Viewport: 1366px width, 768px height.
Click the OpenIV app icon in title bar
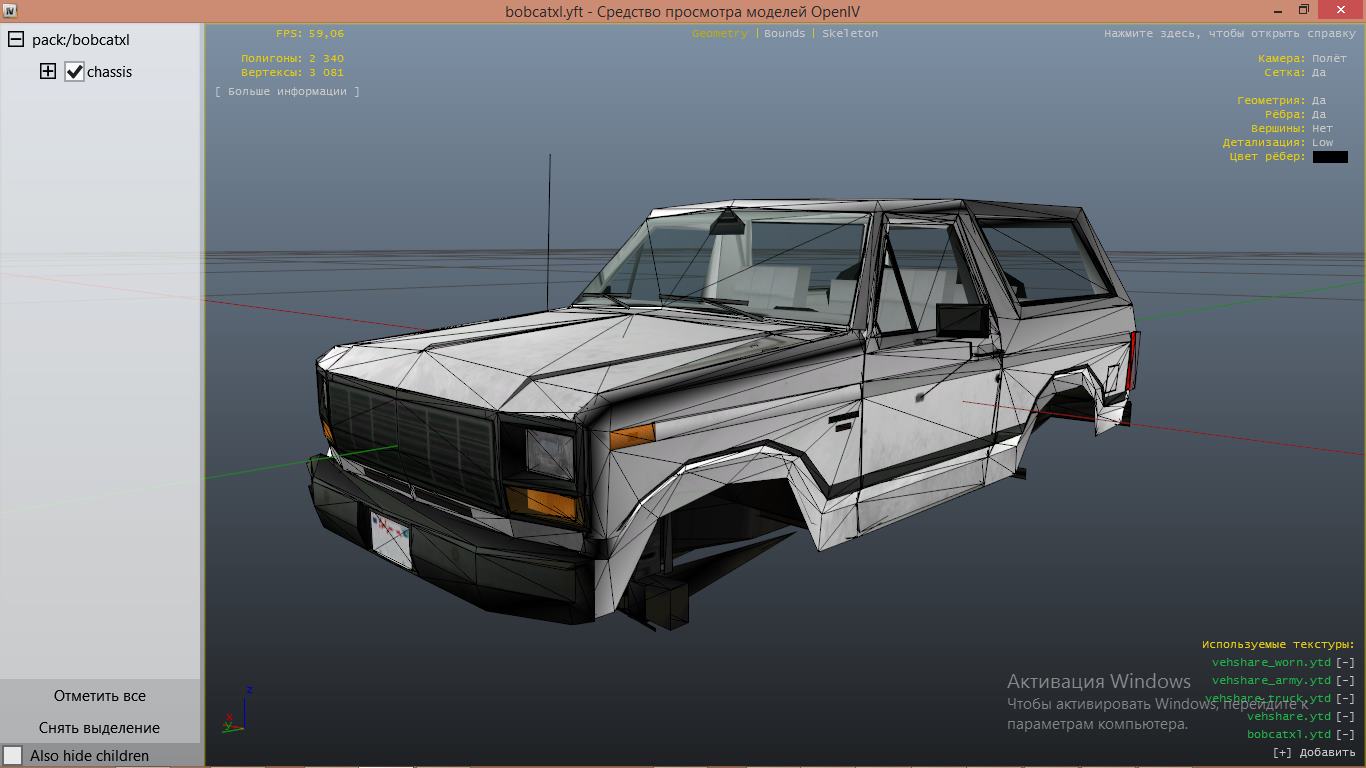(10, 11)
